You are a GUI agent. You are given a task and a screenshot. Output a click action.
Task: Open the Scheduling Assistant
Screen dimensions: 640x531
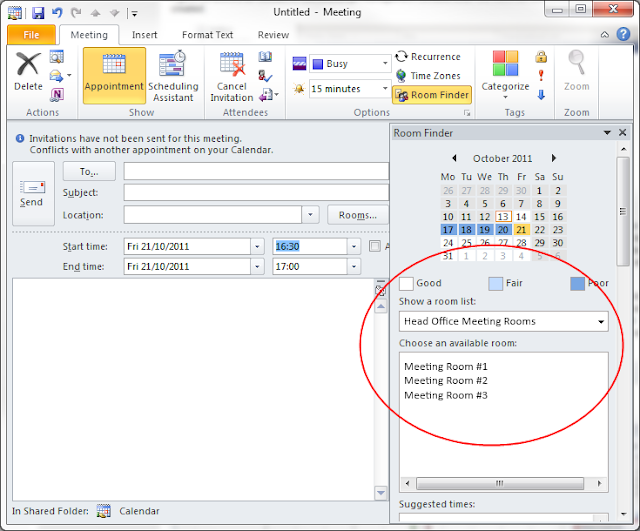pyautogui.click(x=173, y=76)
